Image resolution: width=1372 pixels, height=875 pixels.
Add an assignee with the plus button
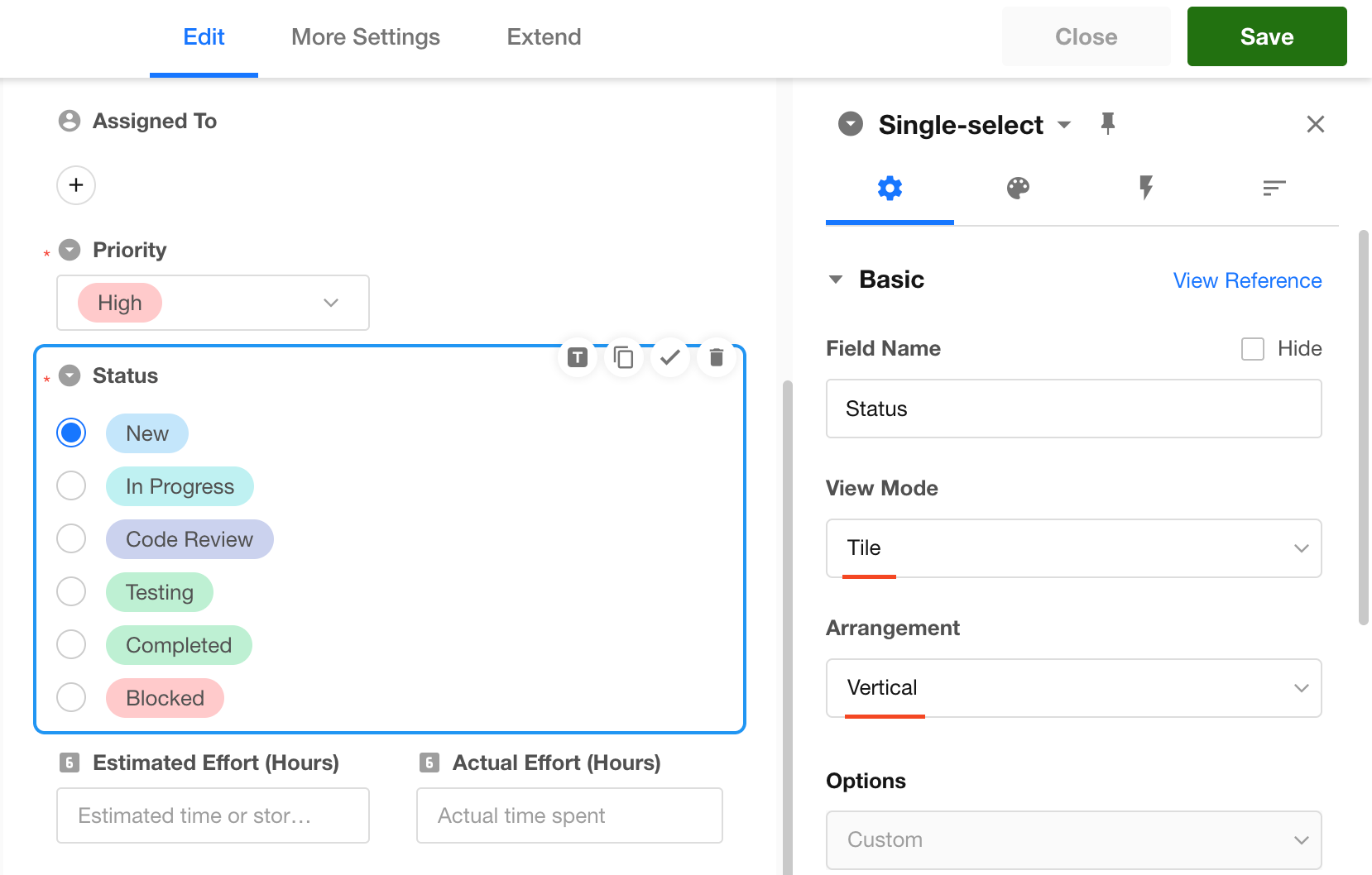76,185
